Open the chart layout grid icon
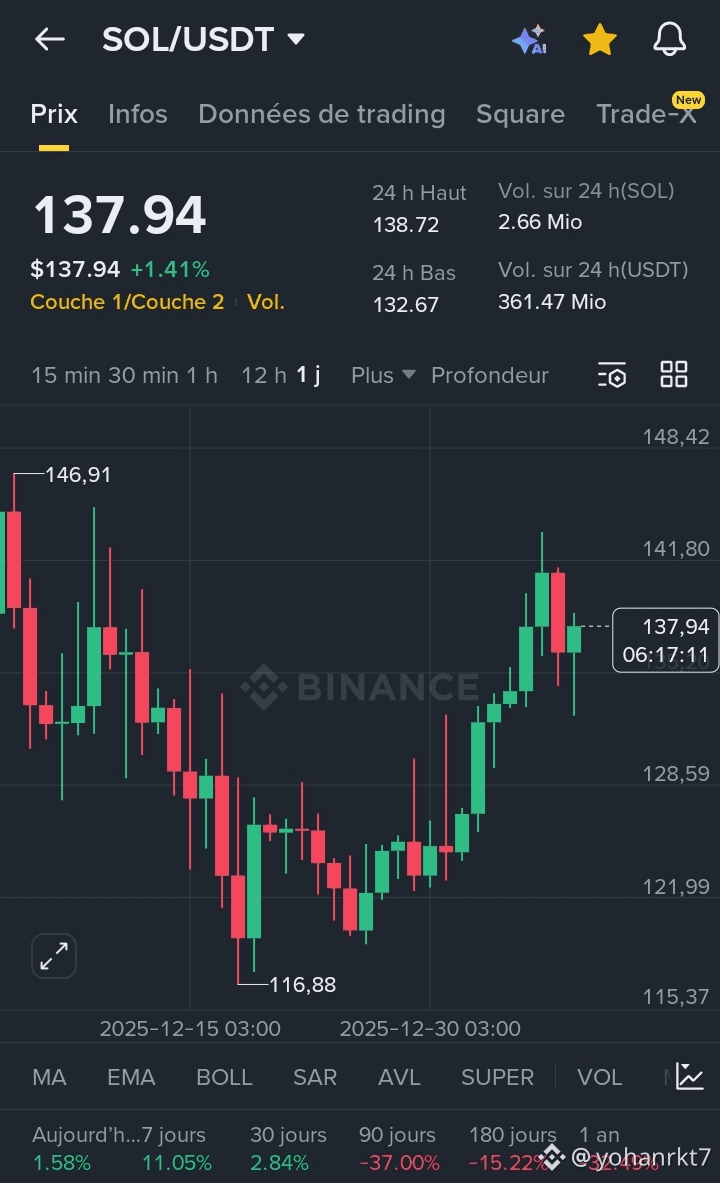 pos(673,374)
